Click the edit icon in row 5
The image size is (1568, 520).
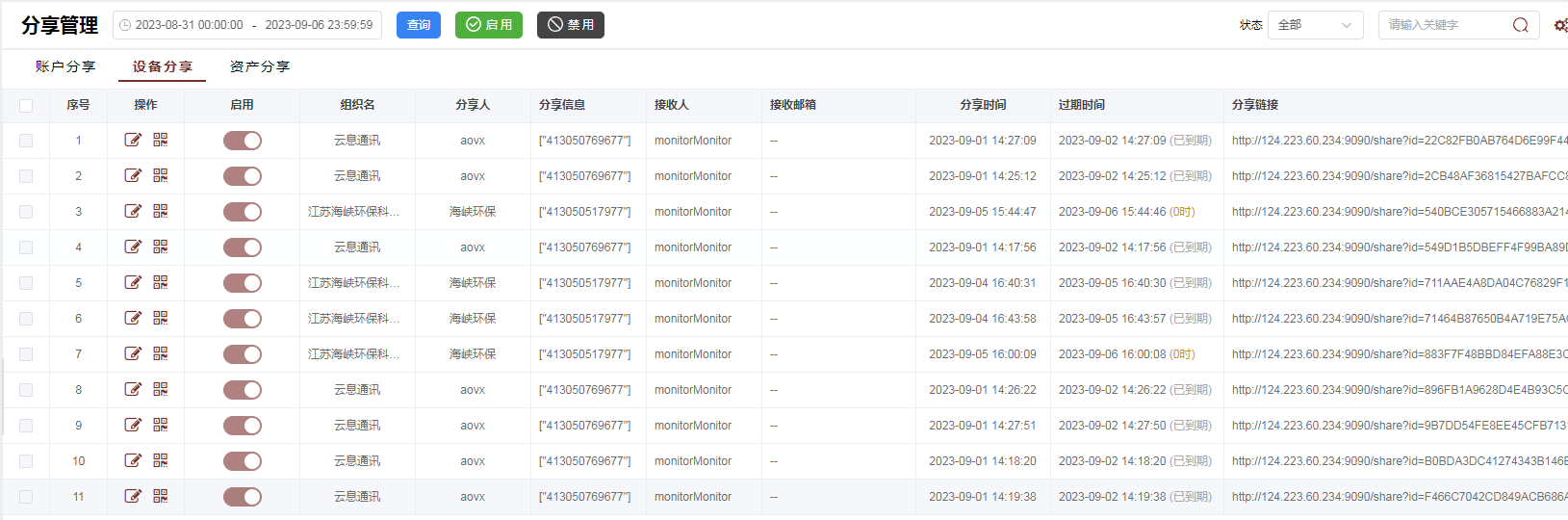(x=133, y=283)
